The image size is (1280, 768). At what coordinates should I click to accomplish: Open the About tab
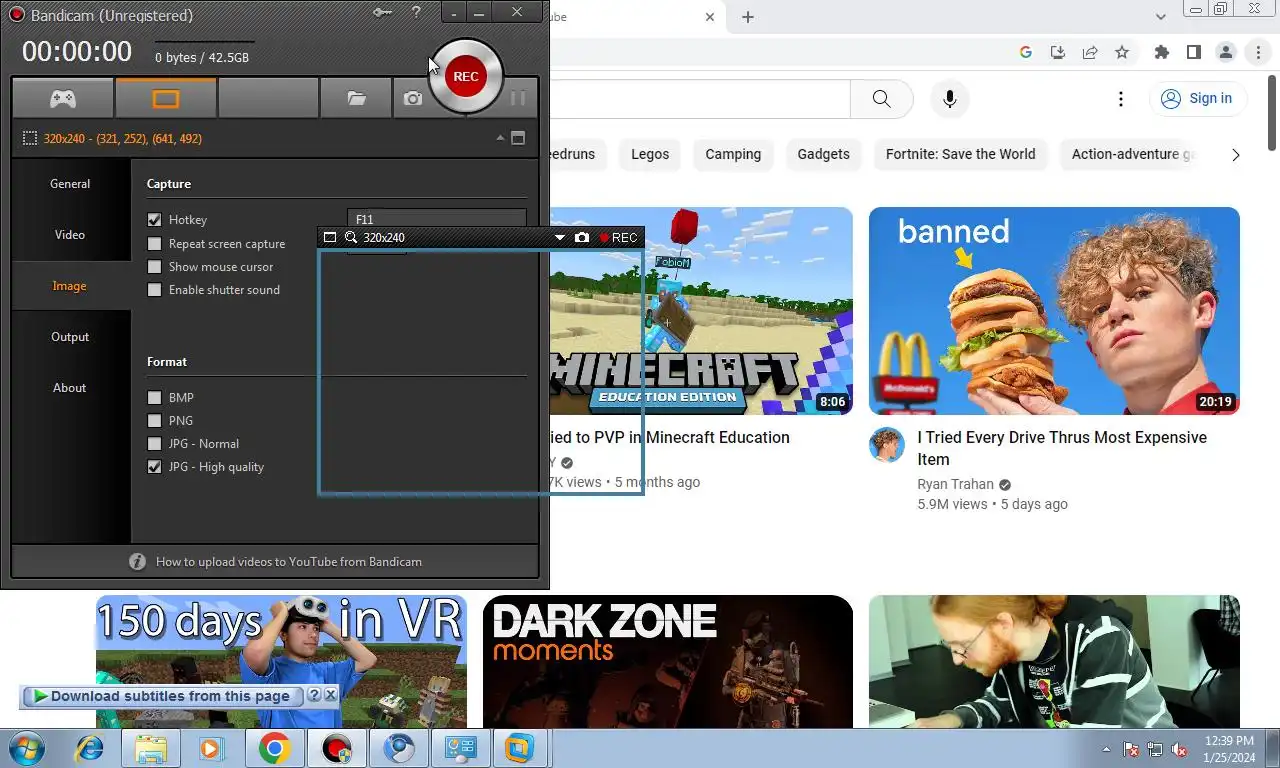[70, 388]
